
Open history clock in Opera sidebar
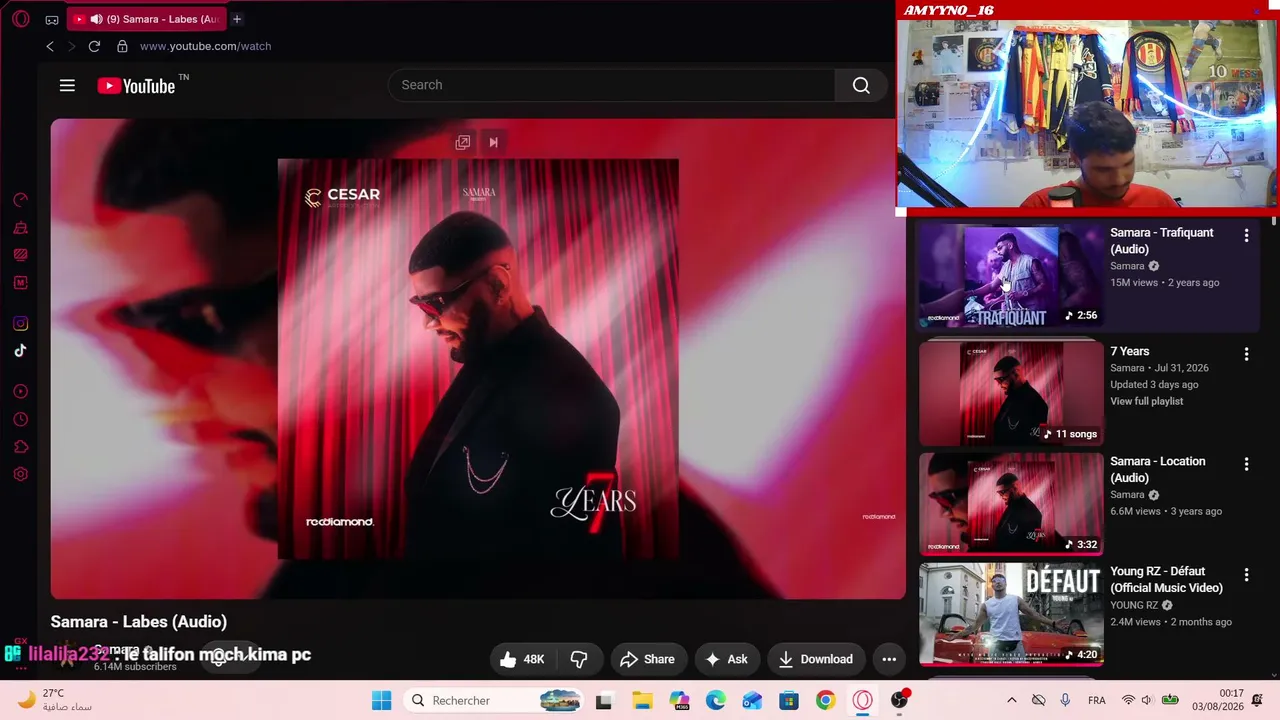point(20,419)
